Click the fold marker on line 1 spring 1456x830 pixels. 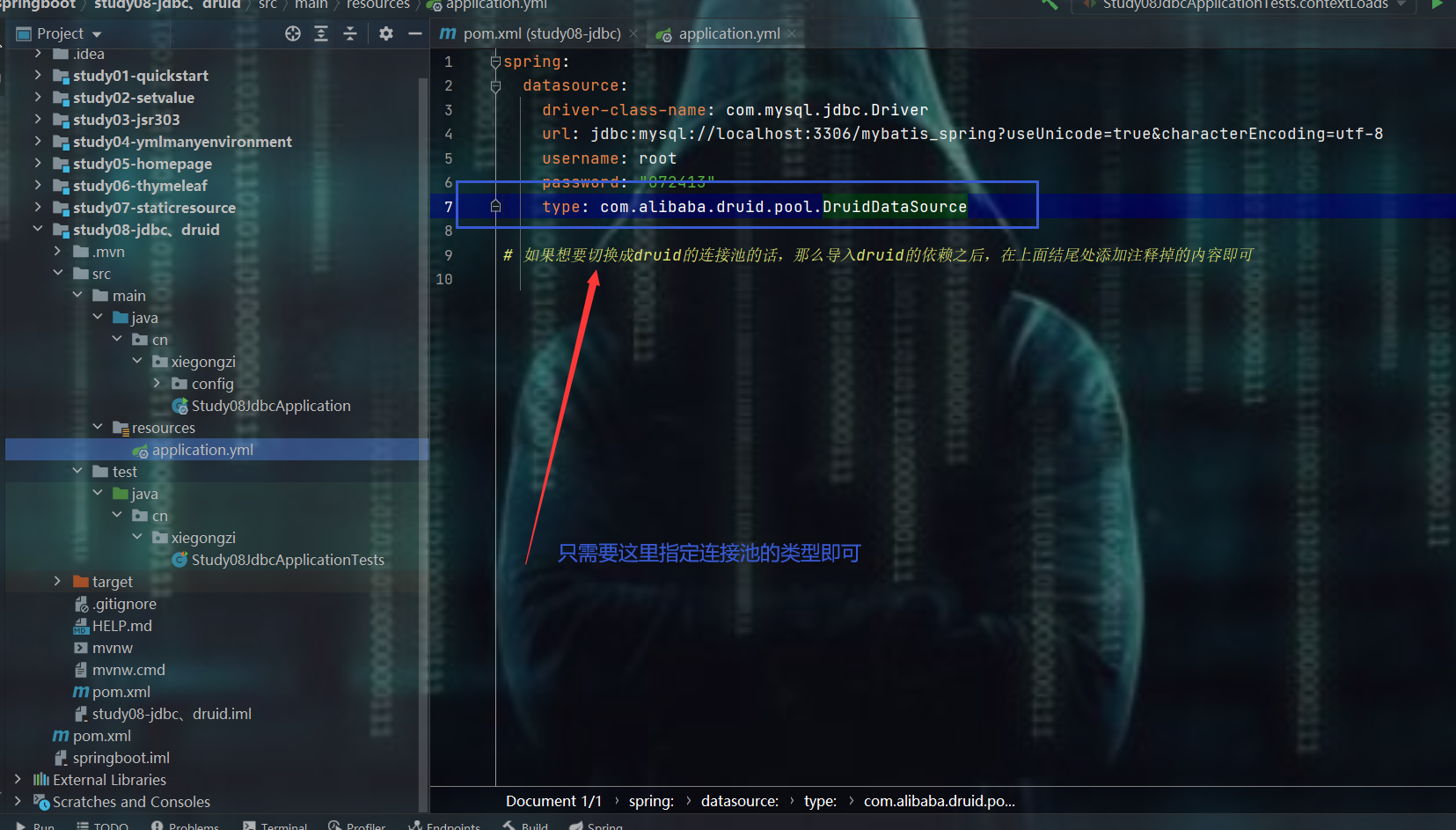click(495, 62)
